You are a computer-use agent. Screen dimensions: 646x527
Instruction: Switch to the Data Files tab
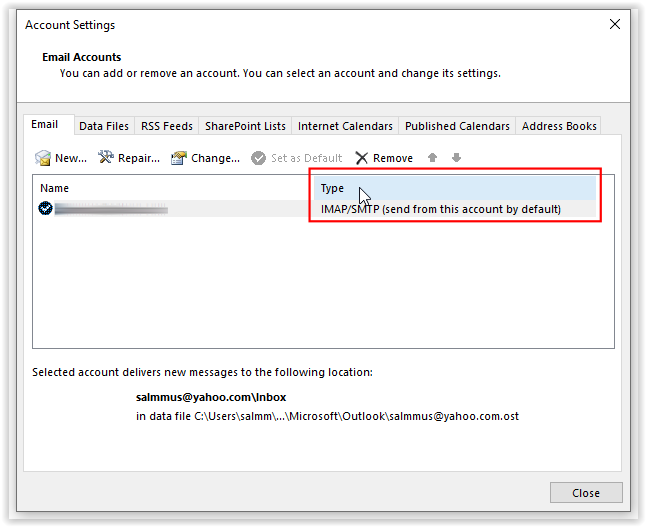pyautogui.click(x=104, y=126)
